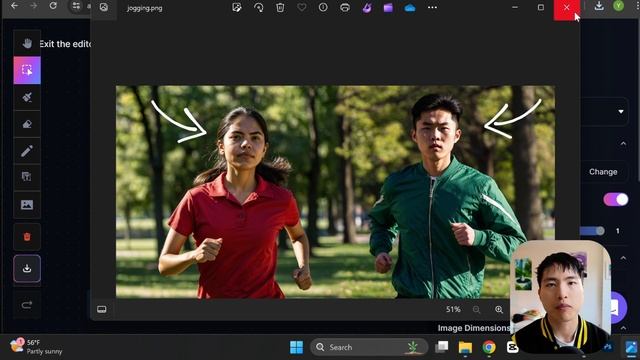Screen dimensions: 640x360
Task: Open the green browser profile avatar
Action: (x=619, y=6)
